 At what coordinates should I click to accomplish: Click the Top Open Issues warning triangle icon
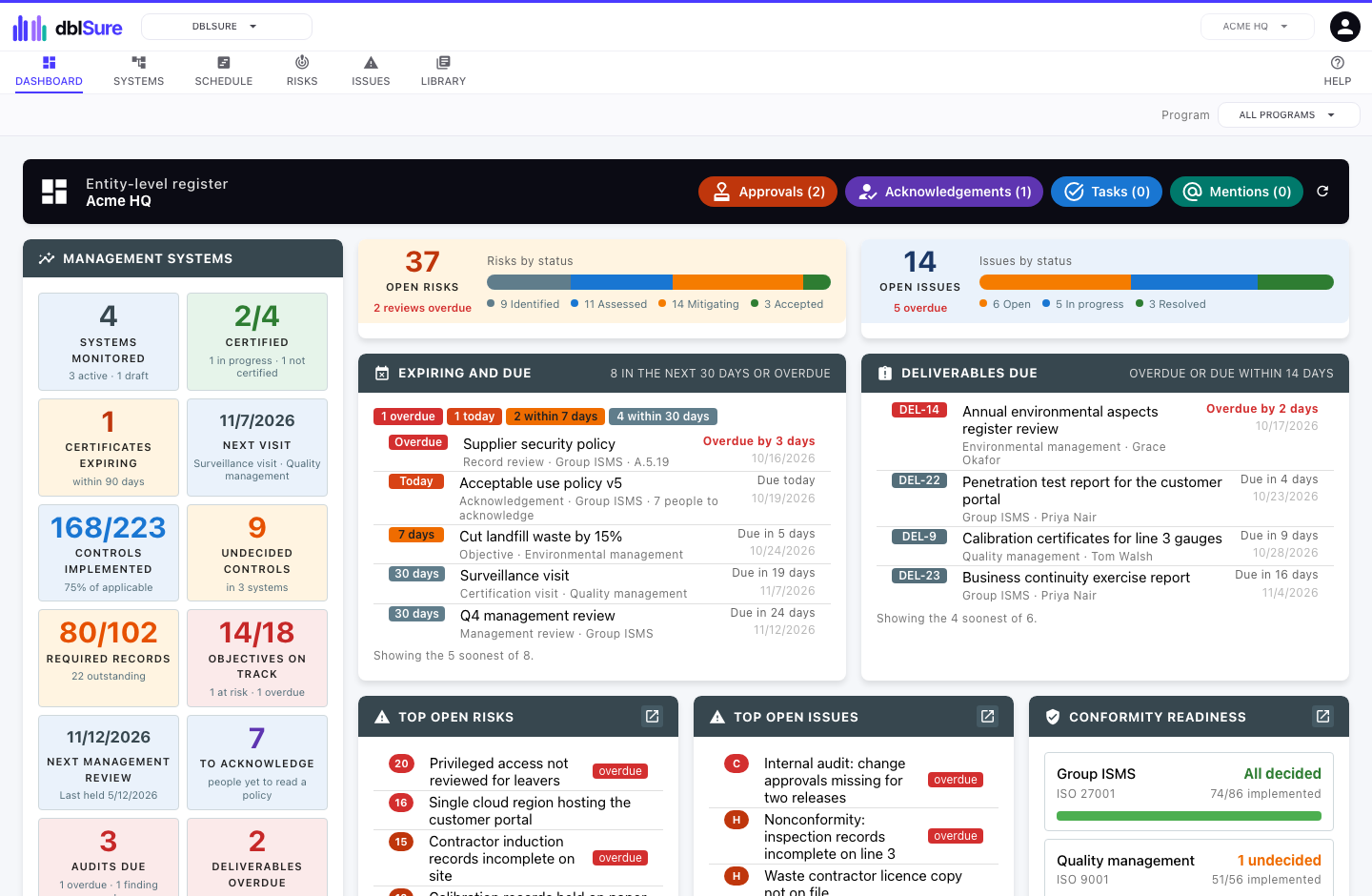pyautogui.click(x=717, y=717)
